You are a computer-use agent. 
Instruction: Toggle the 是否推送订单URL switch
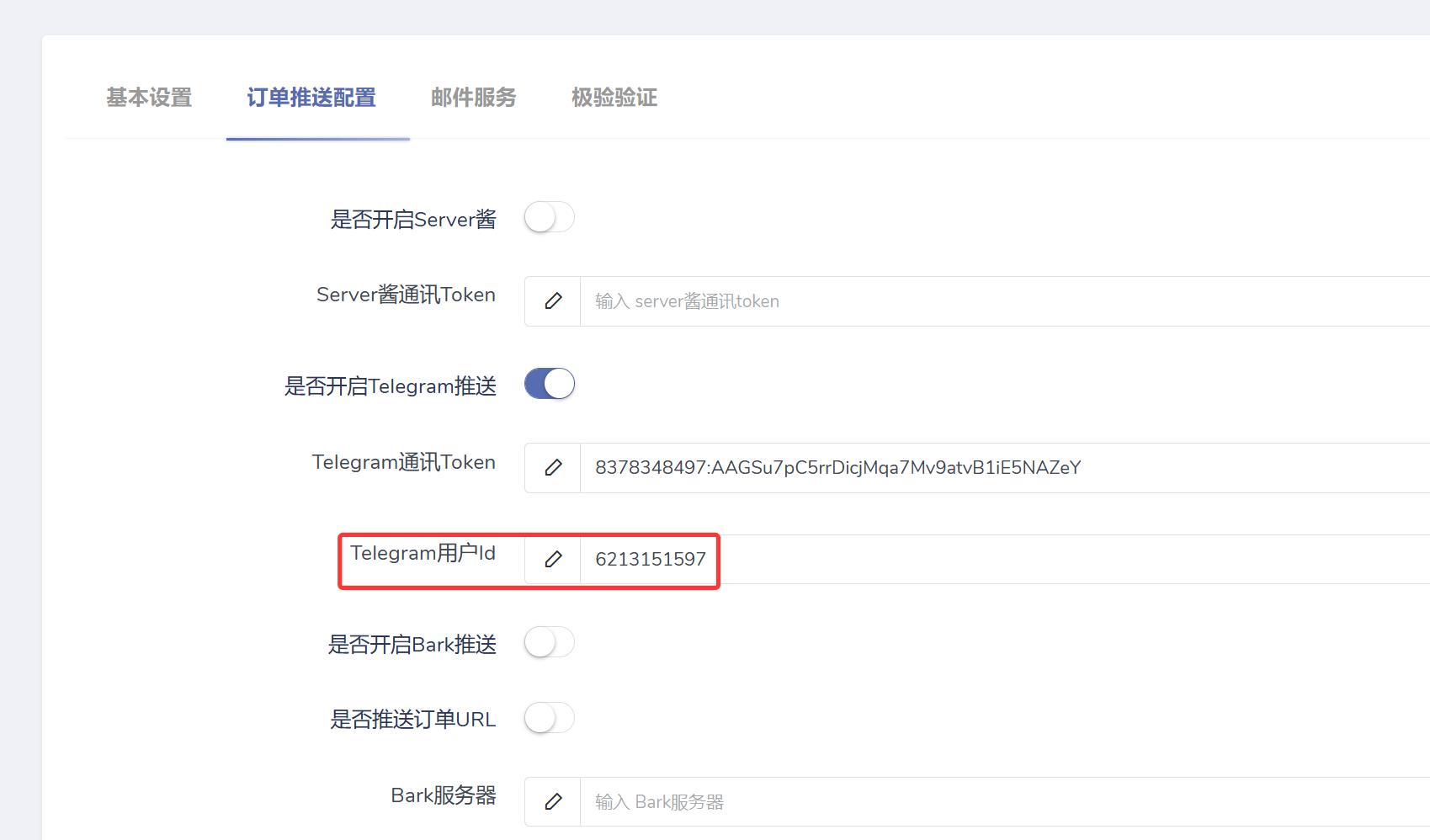[550, 718]
